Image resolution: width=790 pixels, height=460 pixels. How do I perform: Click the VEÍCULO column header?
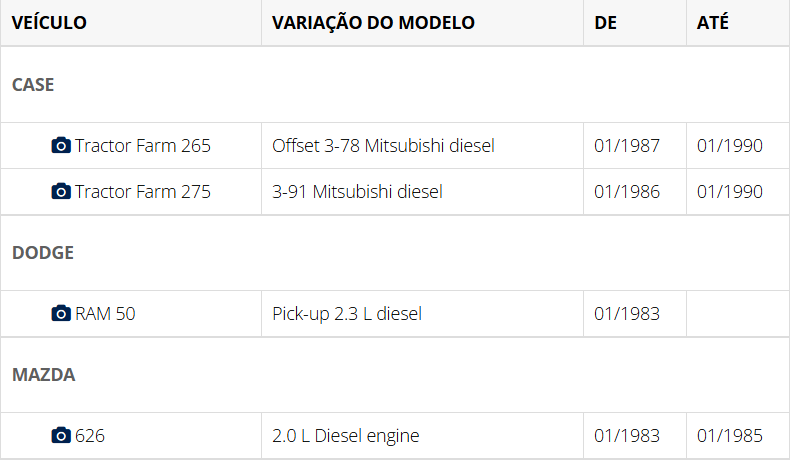pyautogui.click(x=49, y=23)
